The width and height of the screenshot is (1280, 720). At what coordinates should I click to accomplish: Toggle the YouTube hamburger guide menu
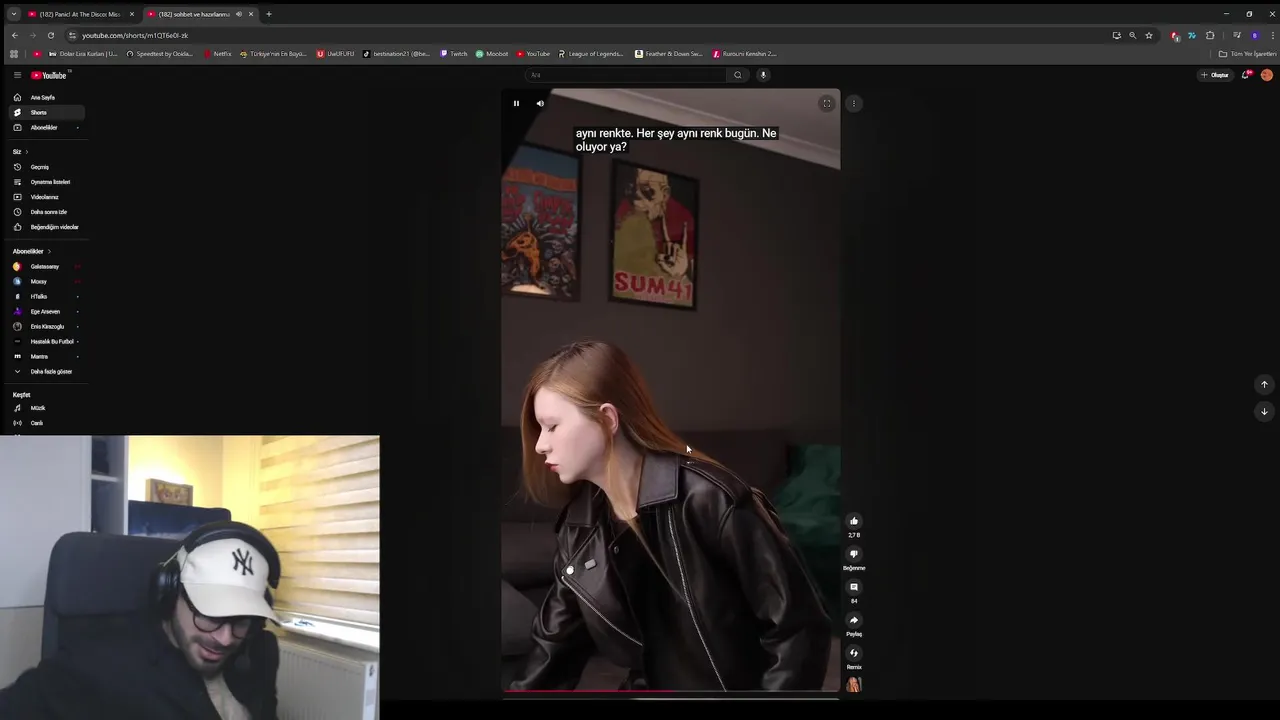(x=17, y=75)
